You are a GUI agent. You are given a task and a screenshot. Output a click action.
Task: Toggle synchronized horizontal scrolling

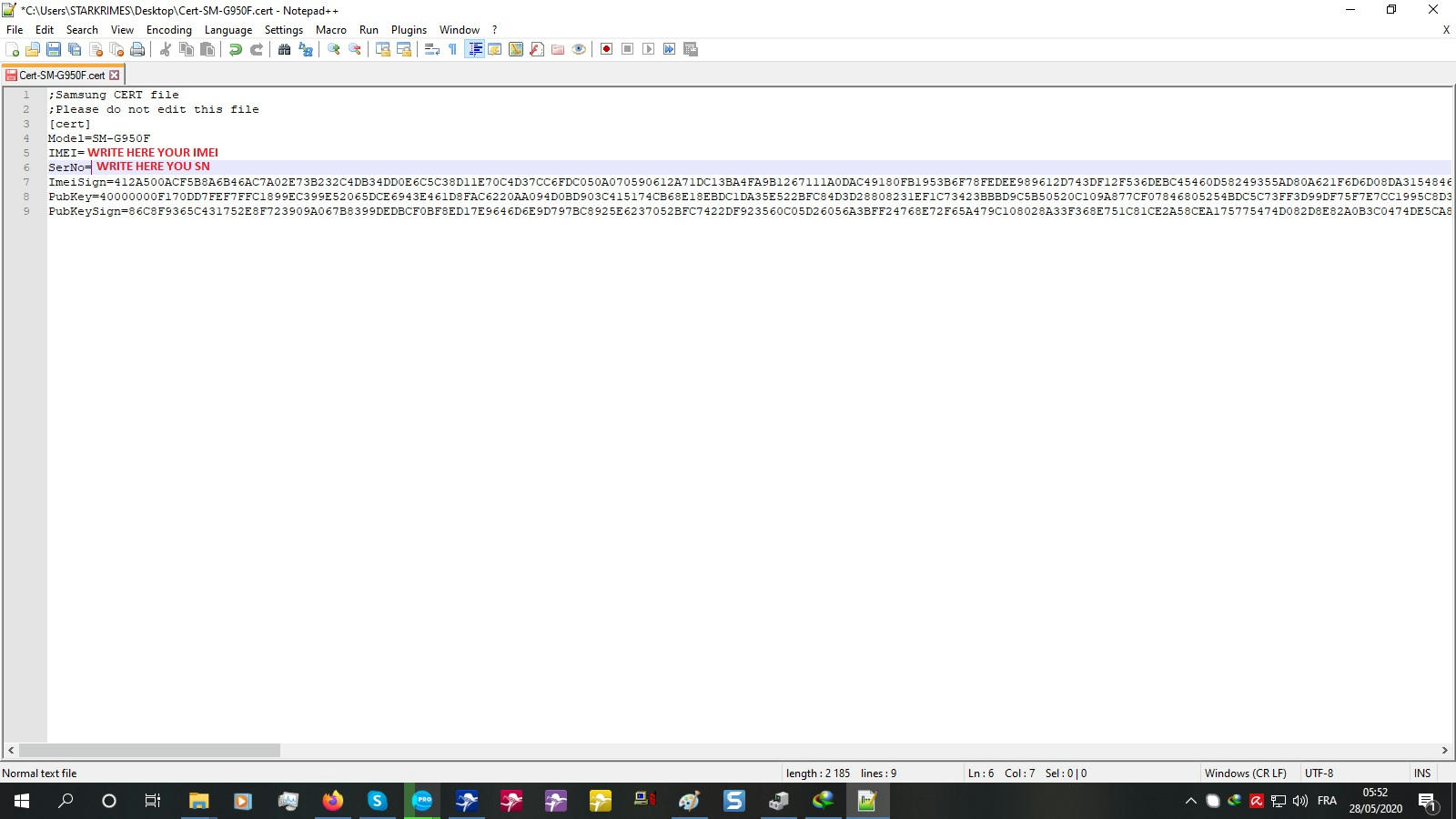tap(404, 49)
